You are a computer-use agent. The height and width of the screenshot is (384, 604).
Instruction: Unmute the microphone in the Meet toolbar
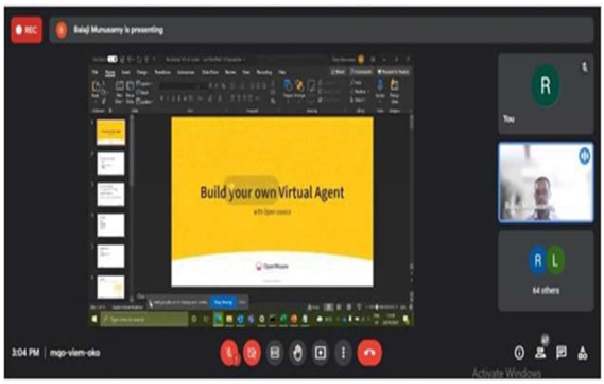229,352
